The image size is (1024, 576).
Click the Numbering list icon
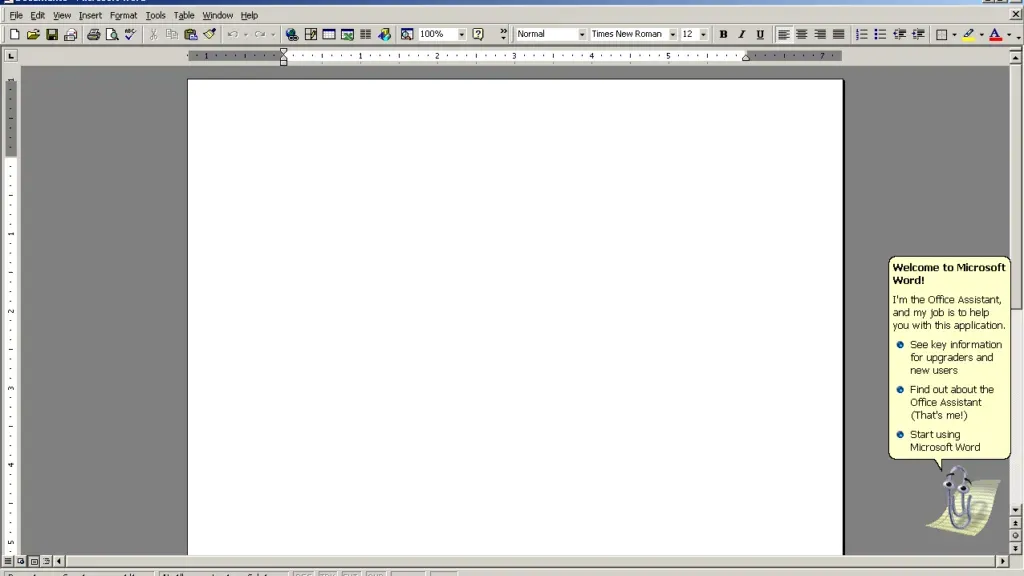pyautogui.click(x=862, y=35)
